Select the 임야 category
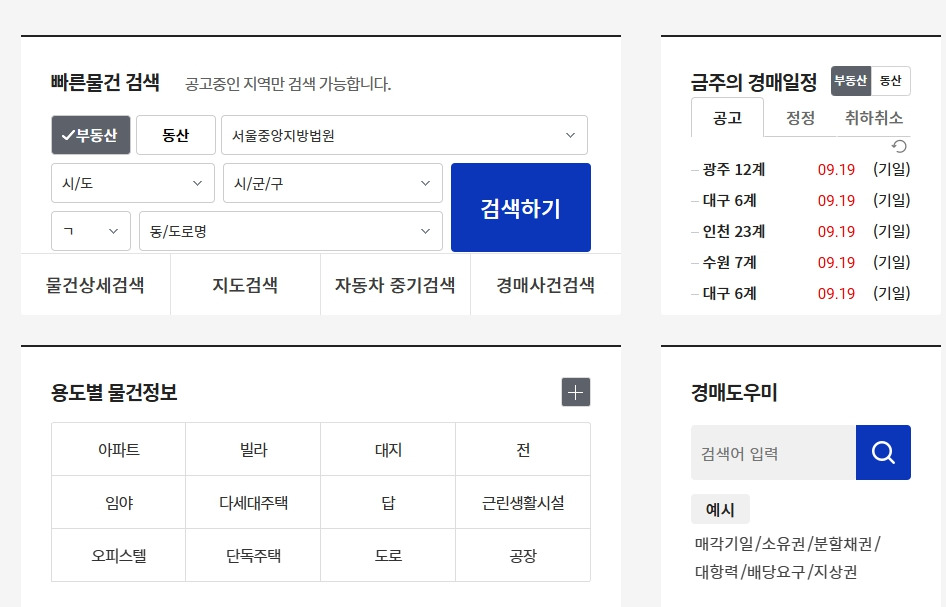The width and height of the screenshot is (946, 607). [119, 503]
